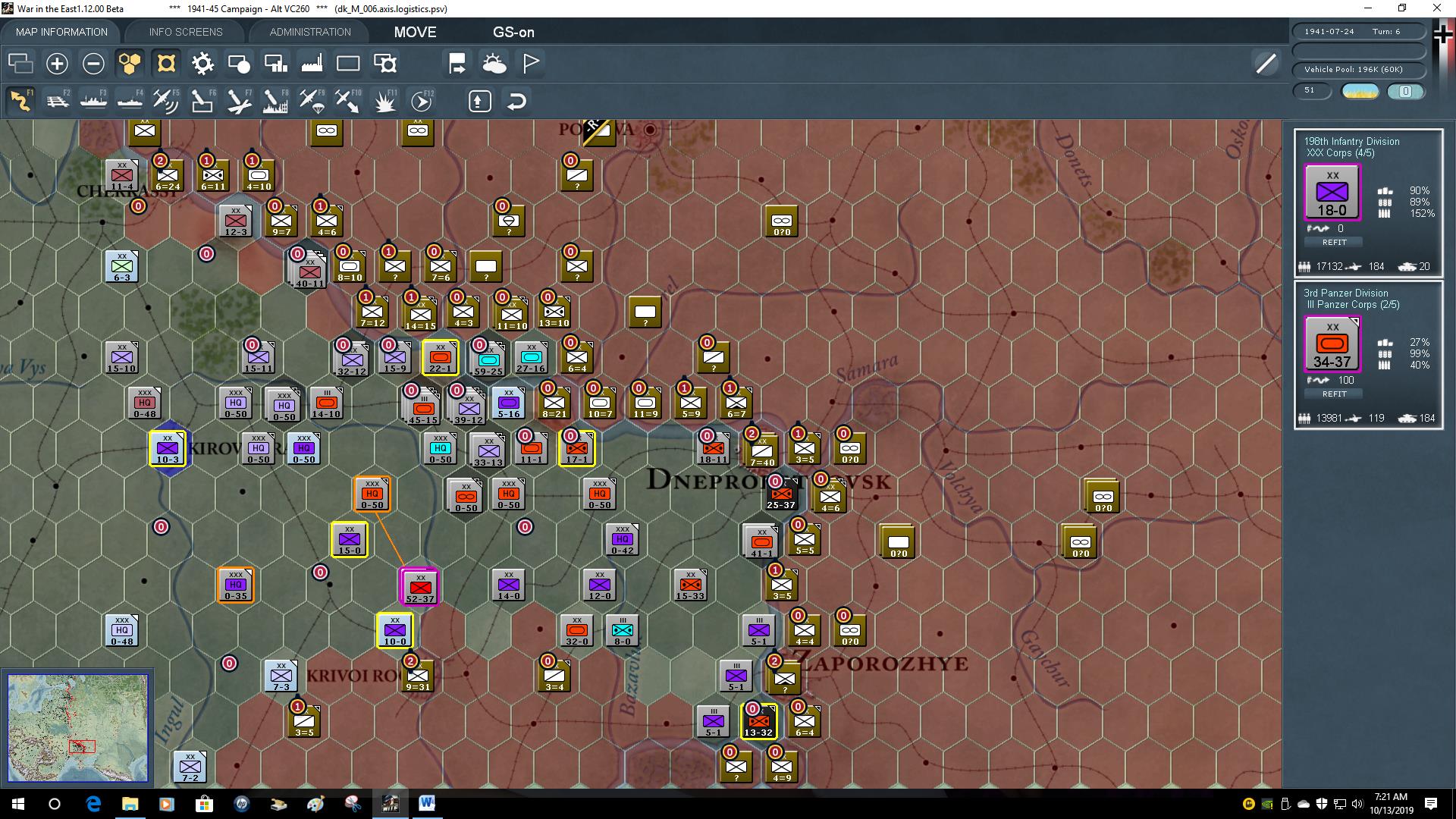Image resolution: width=1456 pixels, height=819 pixels.
Task: Click the diagonal slash round button
Action: 1266,64
